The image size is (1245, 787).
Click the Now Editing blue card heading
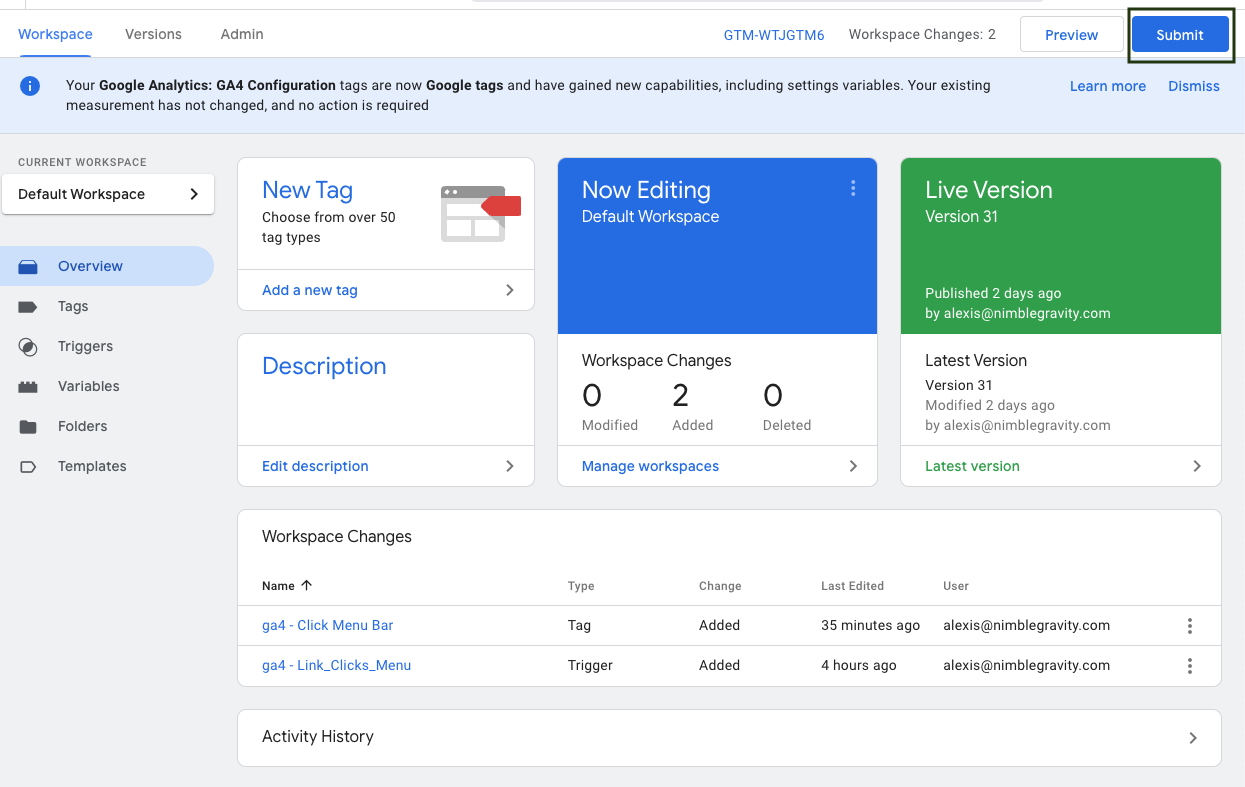click(x=646, y=190)
